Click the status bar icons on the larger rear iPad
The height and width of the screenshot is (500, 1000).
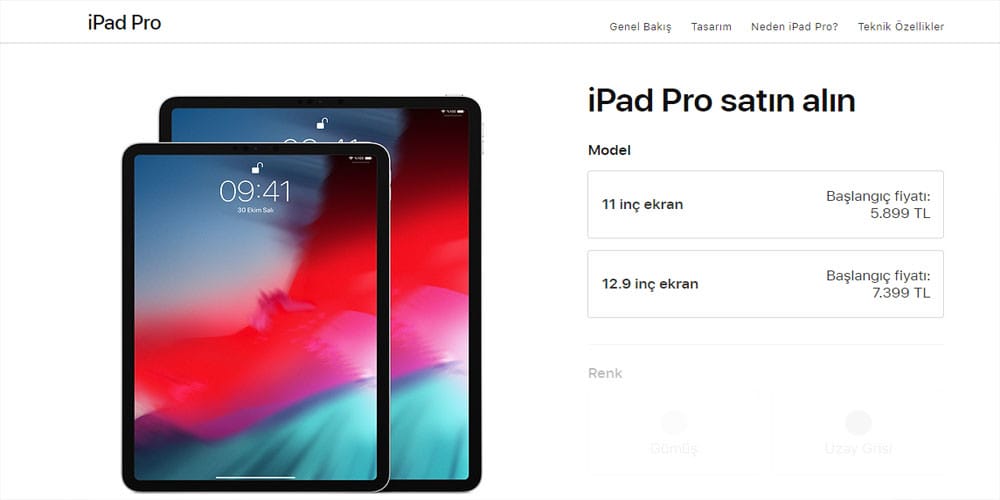(x=452, y=112)
